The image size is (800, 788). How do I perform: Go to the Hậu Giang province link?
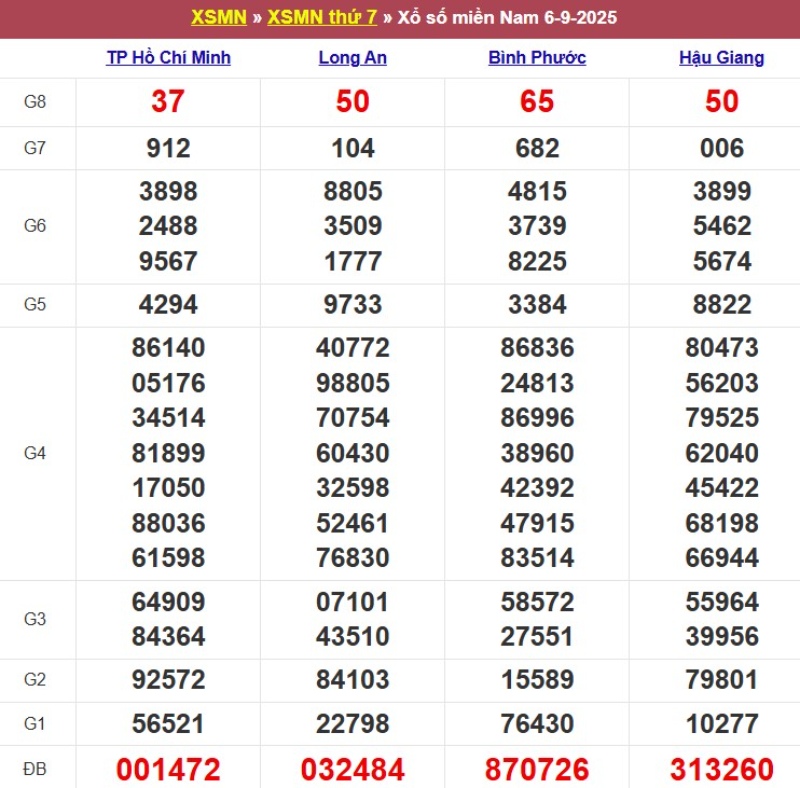click(x=721, y=58)
